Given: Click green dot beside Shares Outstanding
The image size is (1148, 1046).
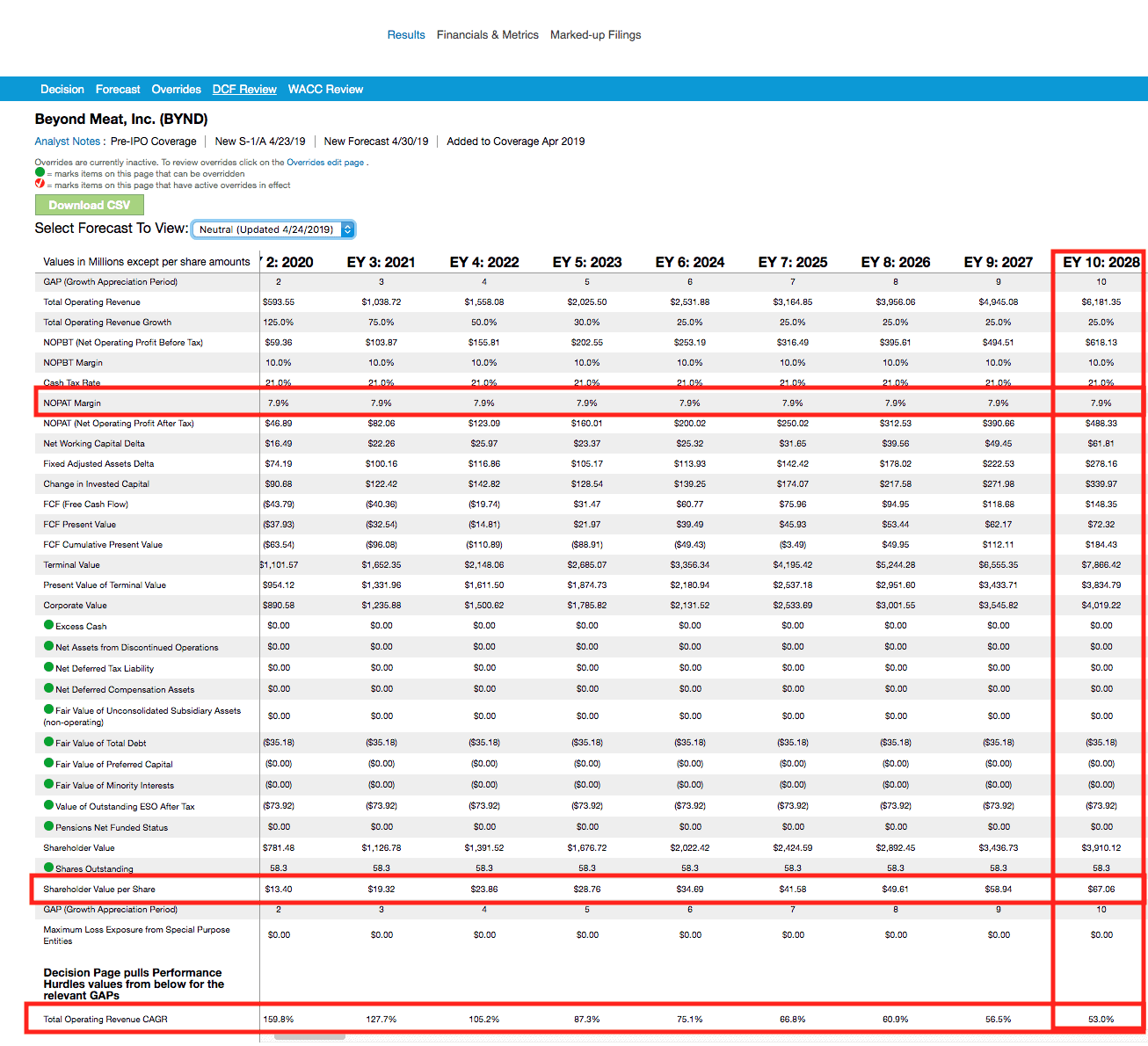Looking at the screenshot, I should 48,868.
